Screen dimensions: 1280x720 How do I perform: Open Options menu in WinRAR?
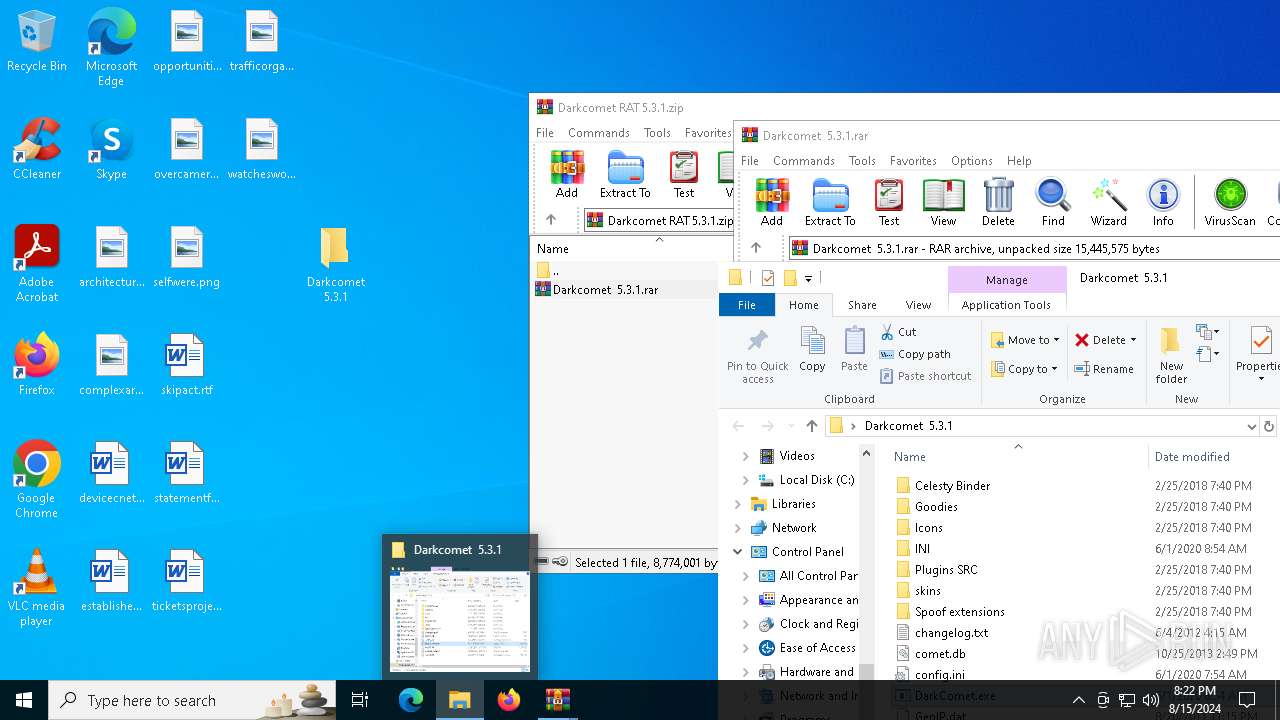pos(971,160)
